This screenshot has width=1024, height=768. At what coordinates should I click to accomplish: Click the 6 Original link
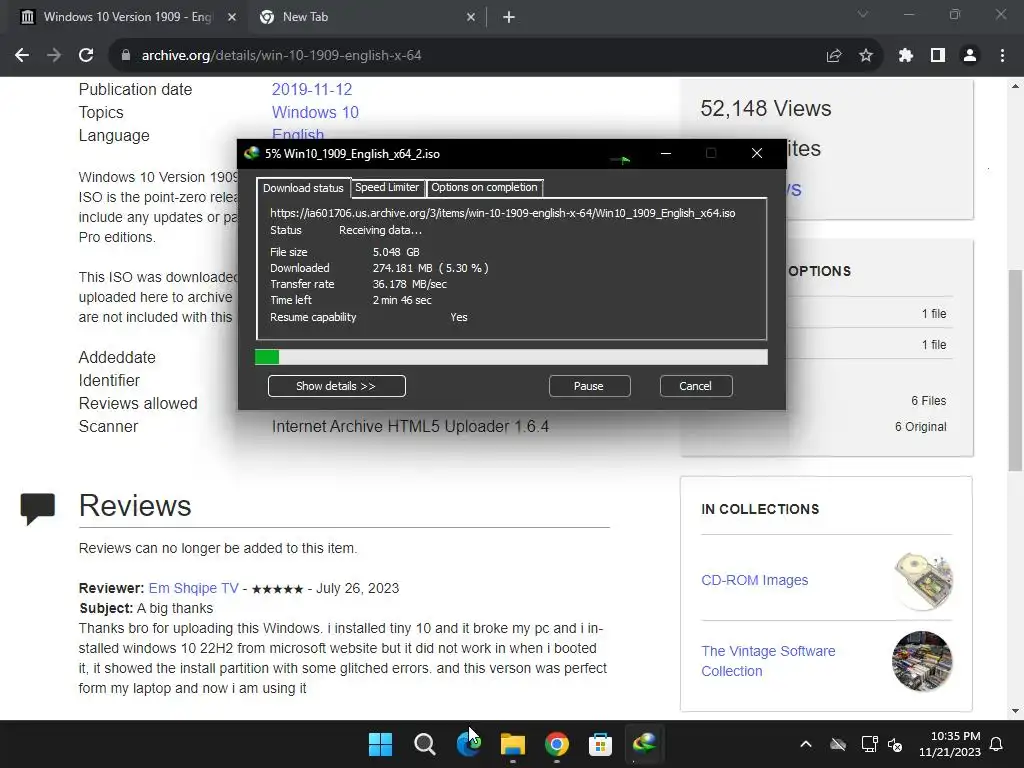click(x=920, y=427)
